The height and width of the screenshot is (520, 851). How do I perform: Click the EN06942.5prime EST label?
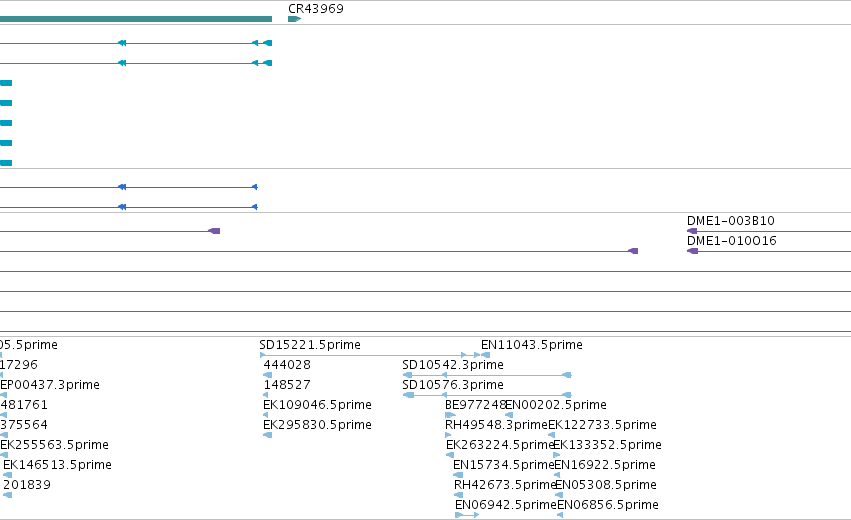click(x=506, y=505)
